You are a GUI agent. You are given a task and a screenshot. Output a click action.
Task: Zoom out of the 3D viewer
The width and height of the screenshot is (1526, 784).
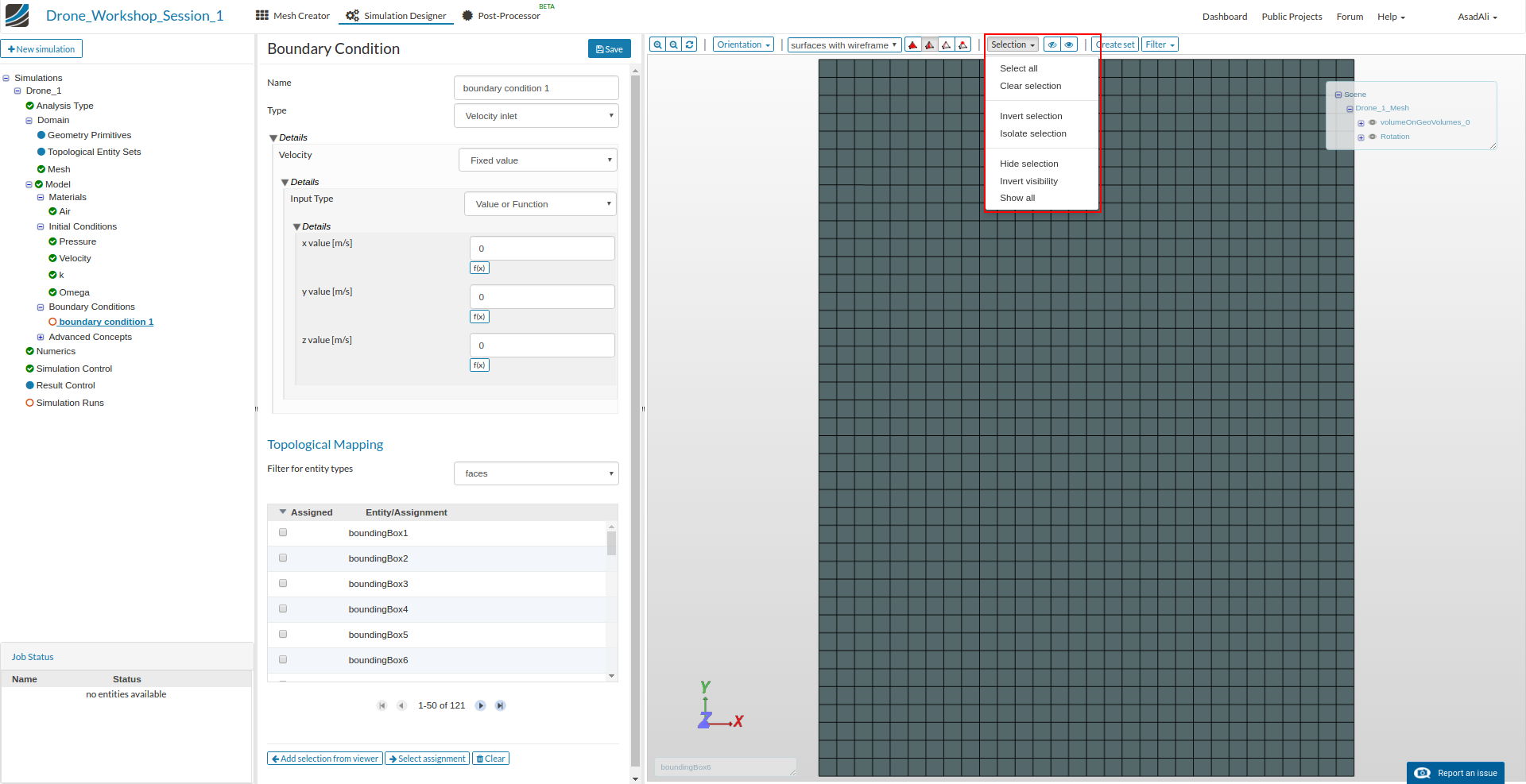tap(673, 44)
